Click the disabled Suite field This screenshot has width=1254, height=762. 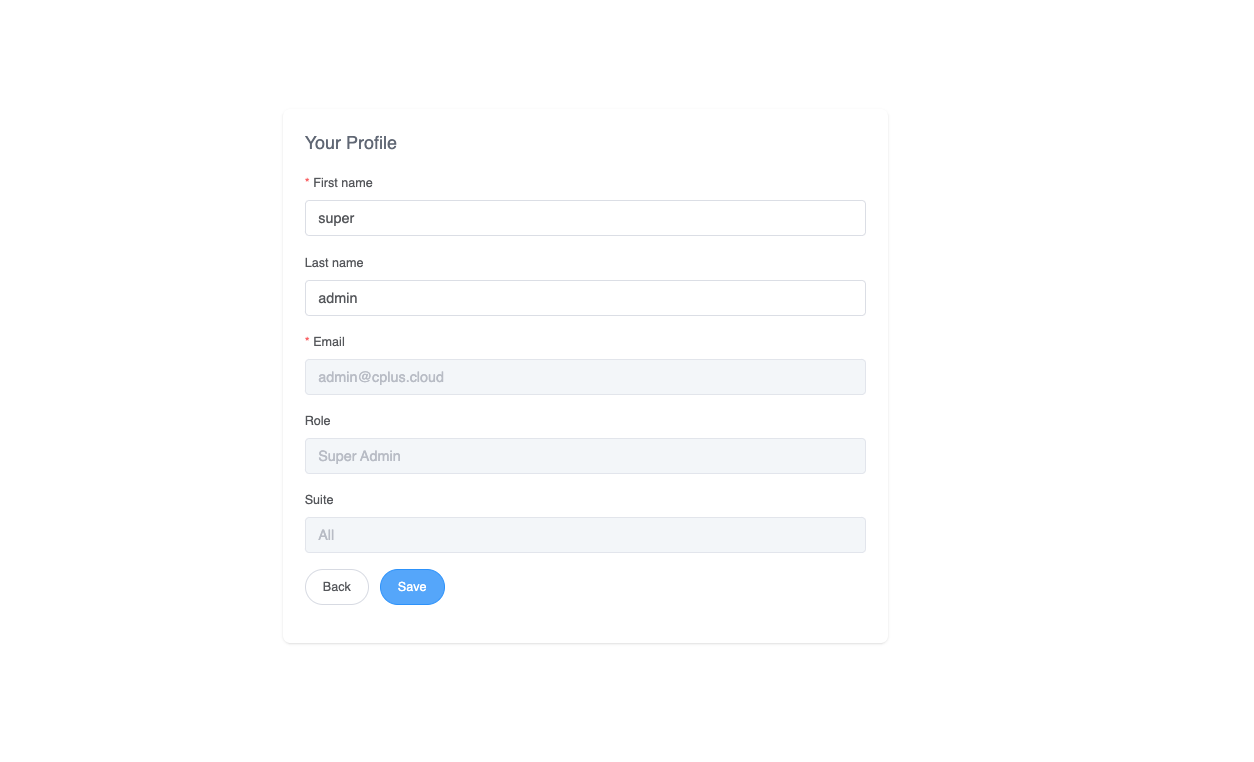(x=585, y=535)
